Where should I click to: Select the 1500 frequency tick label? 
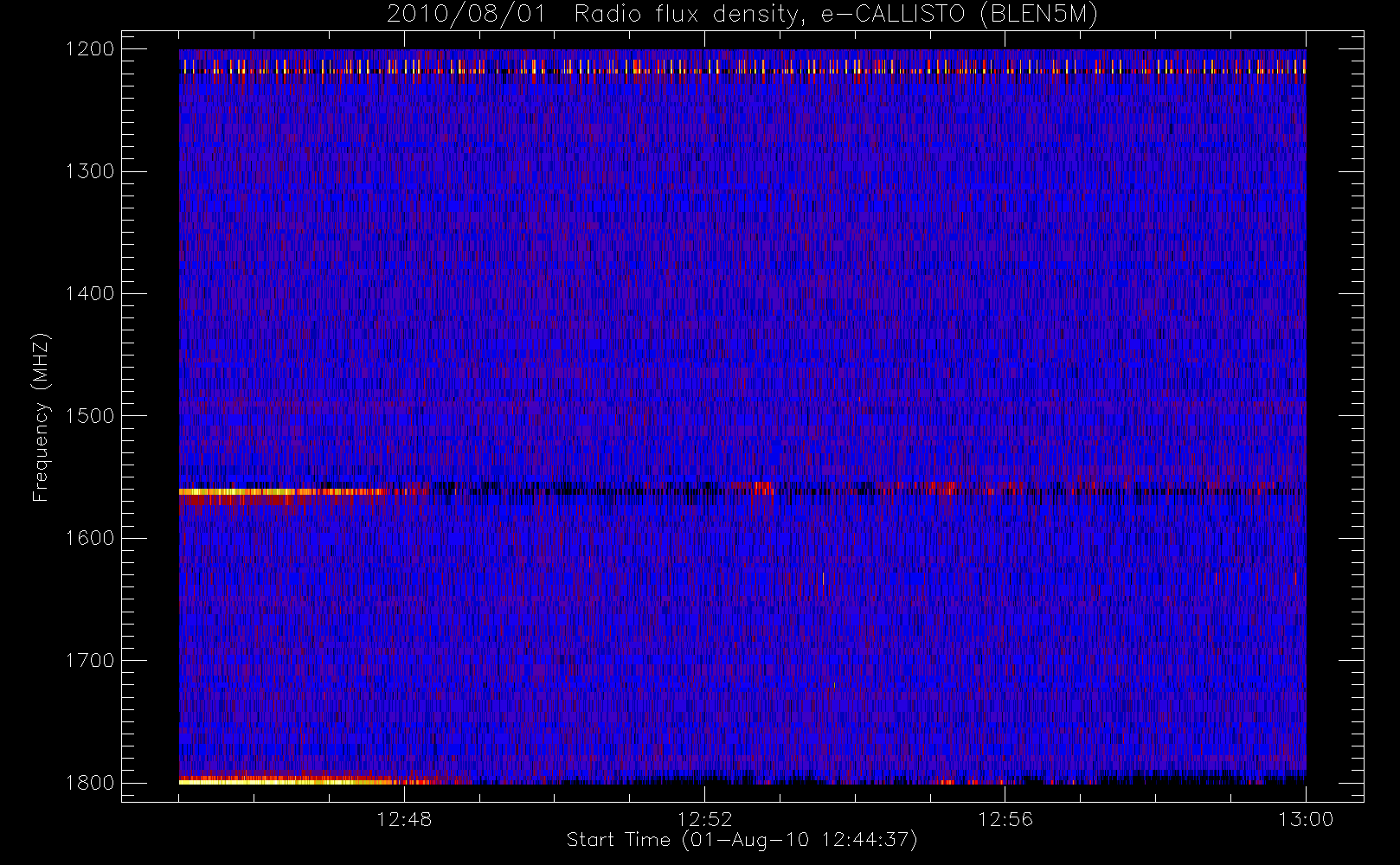(x=90, y=416)
